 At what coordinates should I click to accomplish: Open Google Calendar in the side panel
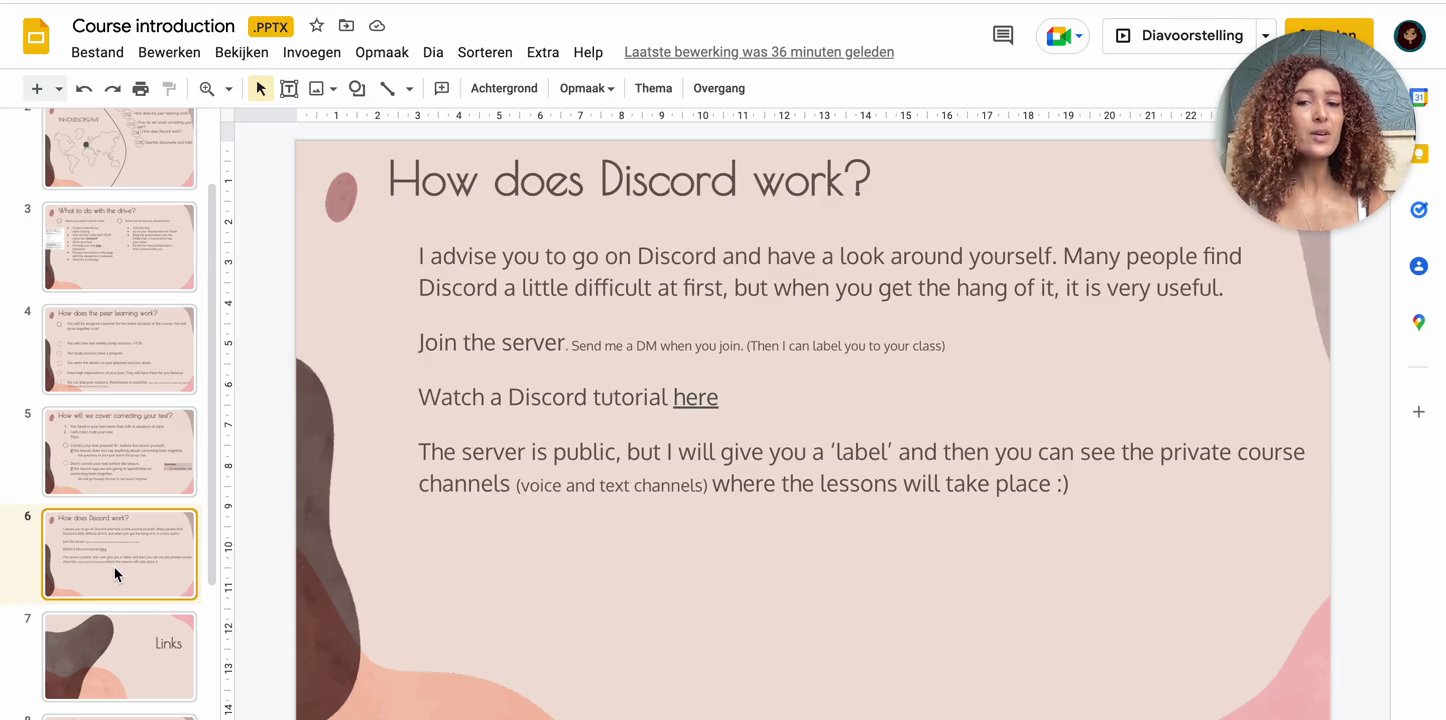pos(1419,97)
